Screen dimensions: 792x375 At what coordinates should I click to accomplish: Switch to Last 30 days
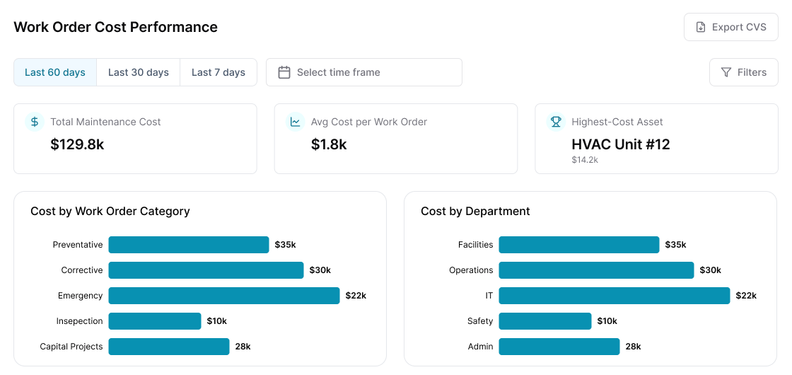click(x=138, y=72)
